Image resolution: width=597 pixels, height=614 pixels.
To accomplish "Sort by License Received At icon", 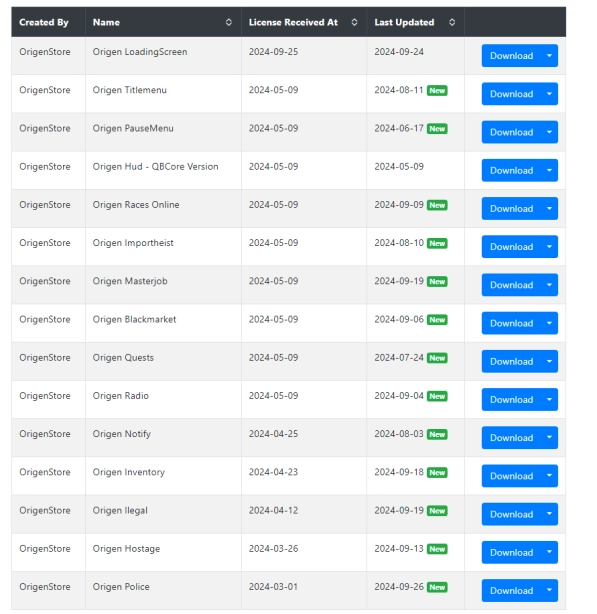I will [x=354, y=22].
